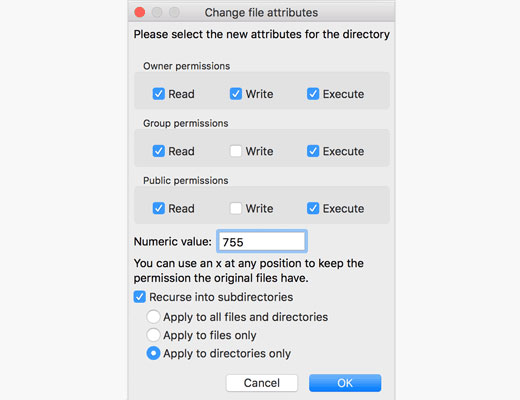Close the Change file attributes dialog

(140, 12)
